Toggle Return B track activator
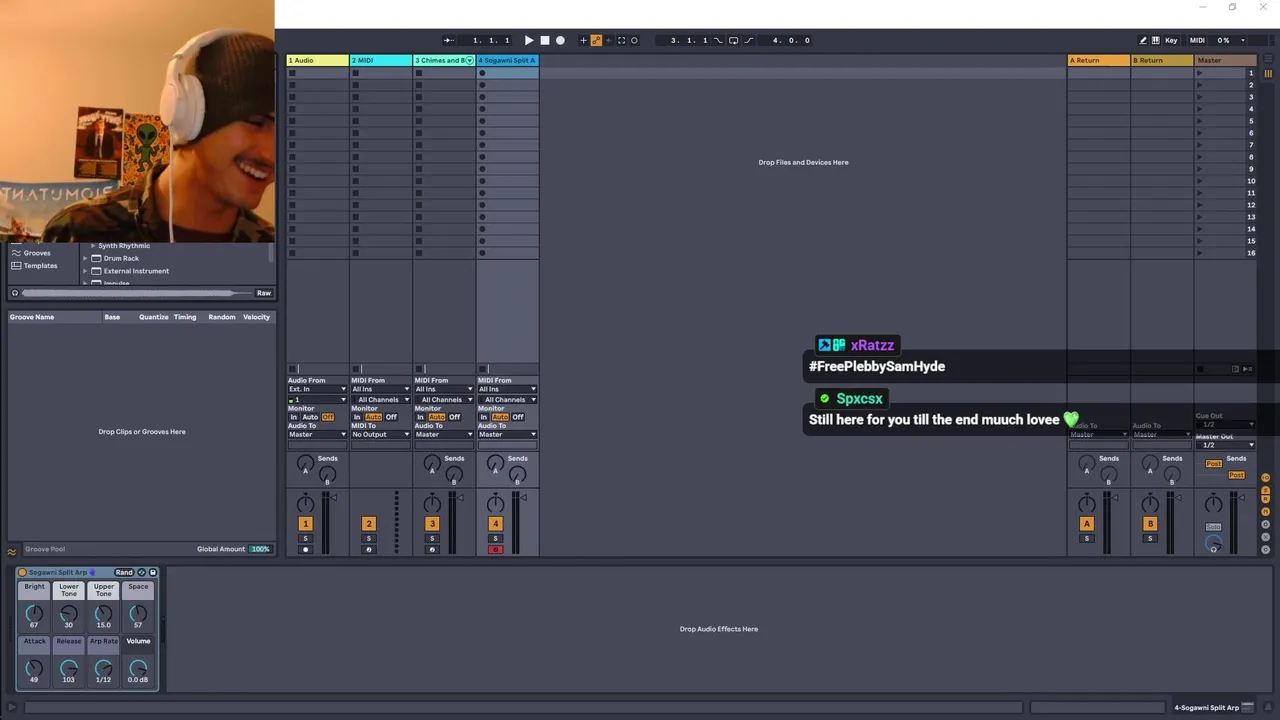This screenshot has height=720, width=1280. tap(1150, 524)
